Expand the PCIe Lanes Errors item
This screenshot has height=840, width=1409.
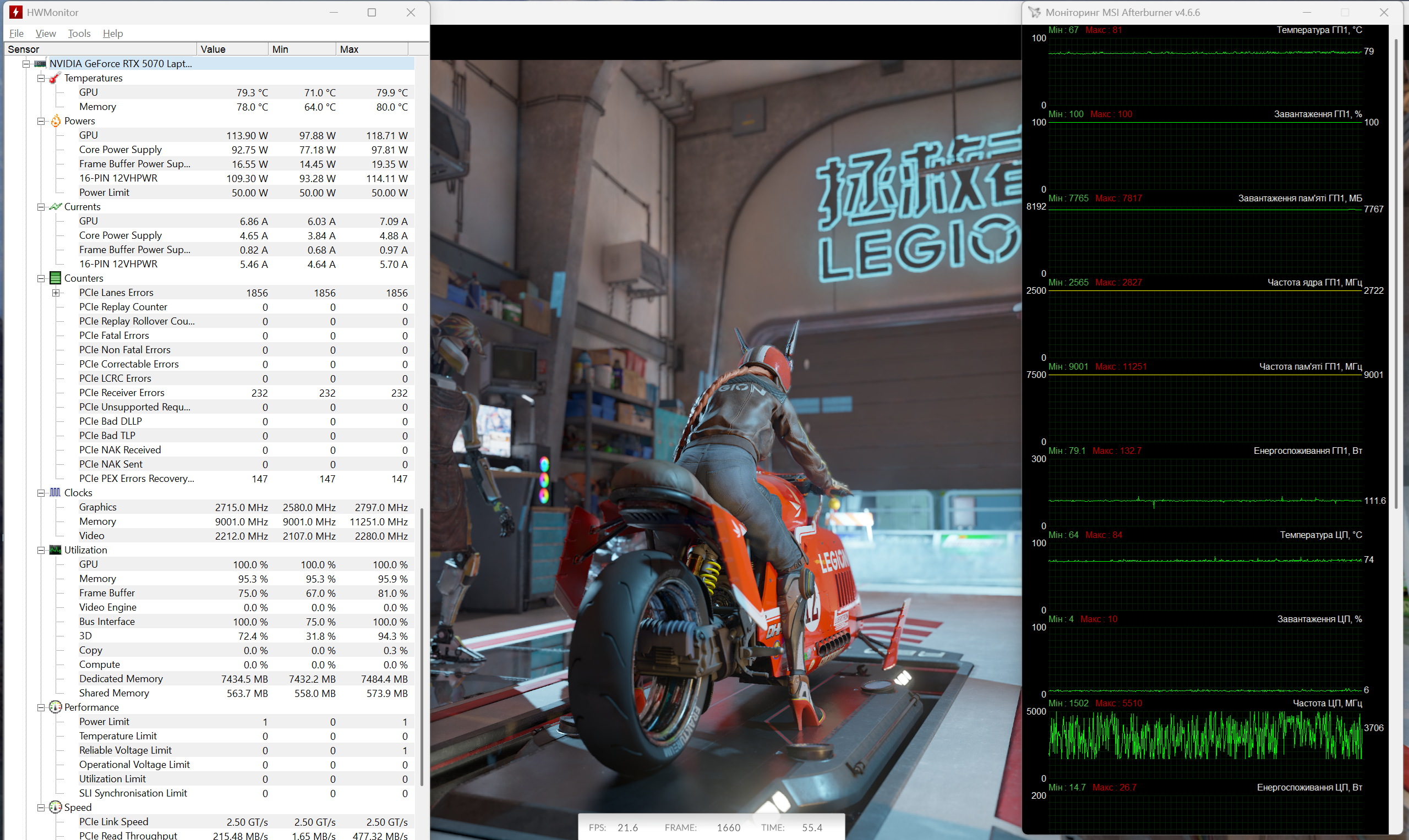click(56, 293)
